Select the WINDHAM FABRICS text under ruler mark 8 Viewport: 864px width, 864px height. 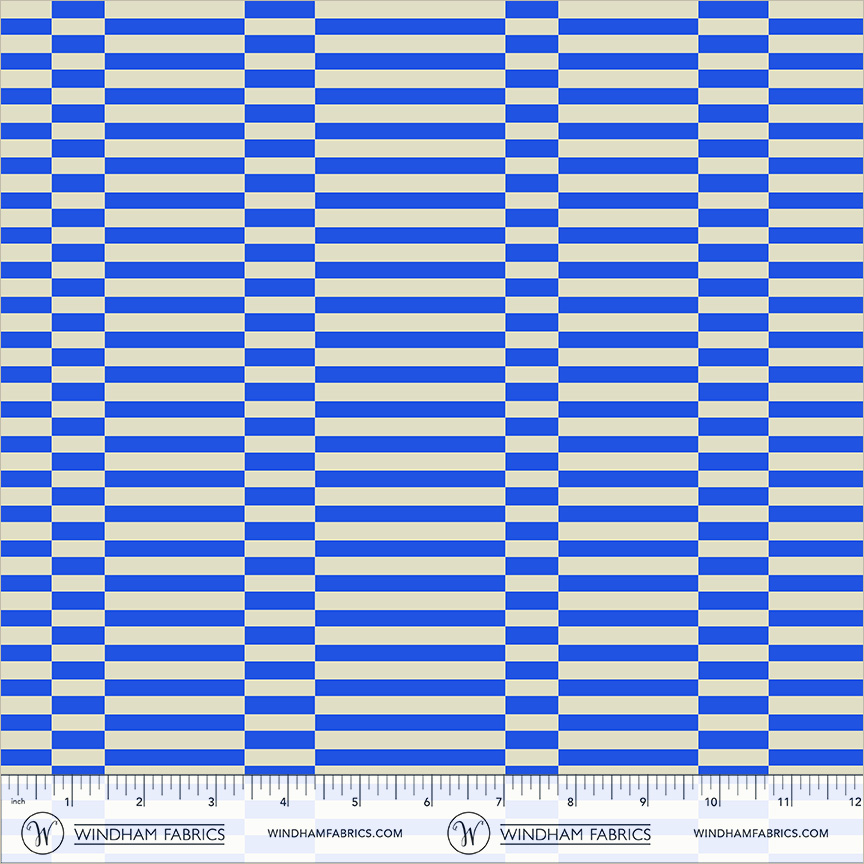tap(575, 834)
